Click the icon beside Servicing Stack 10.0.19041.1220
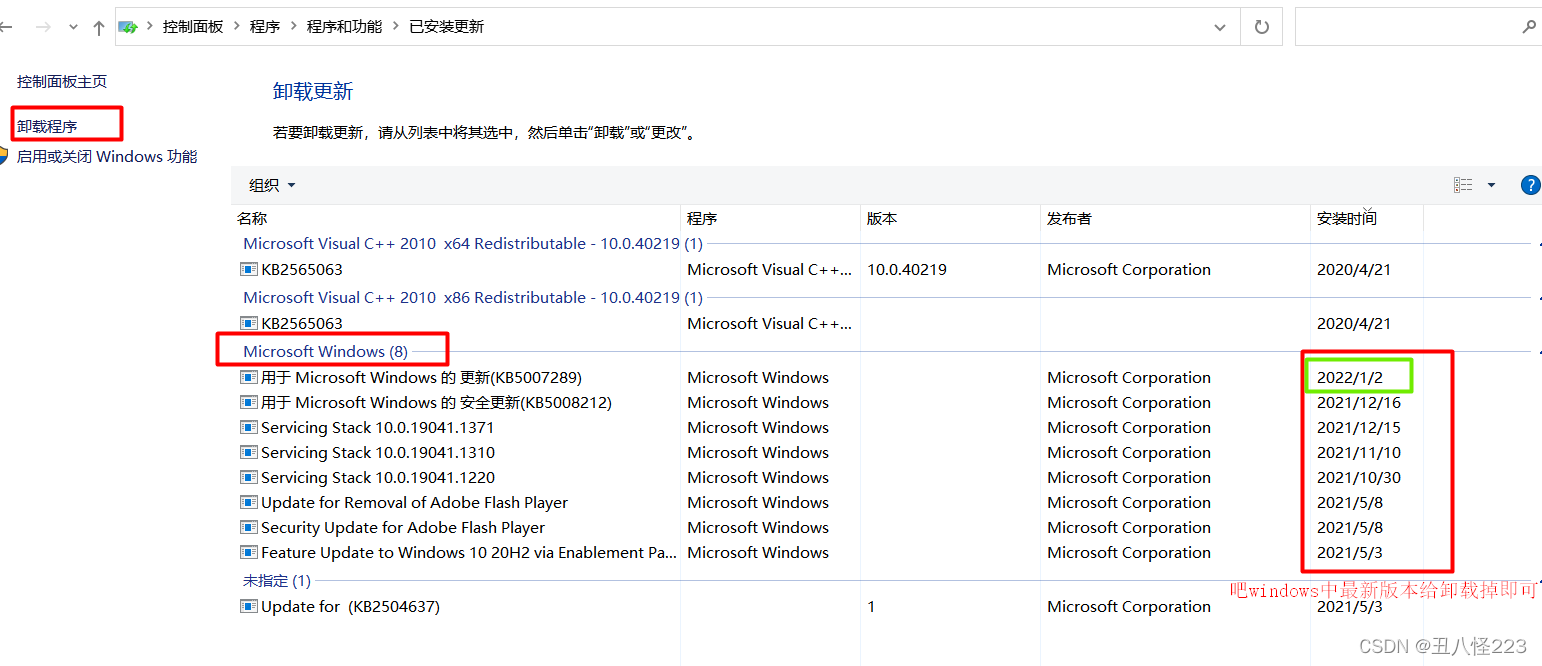Screen dimensions: 1542x666 click(249, 477)
